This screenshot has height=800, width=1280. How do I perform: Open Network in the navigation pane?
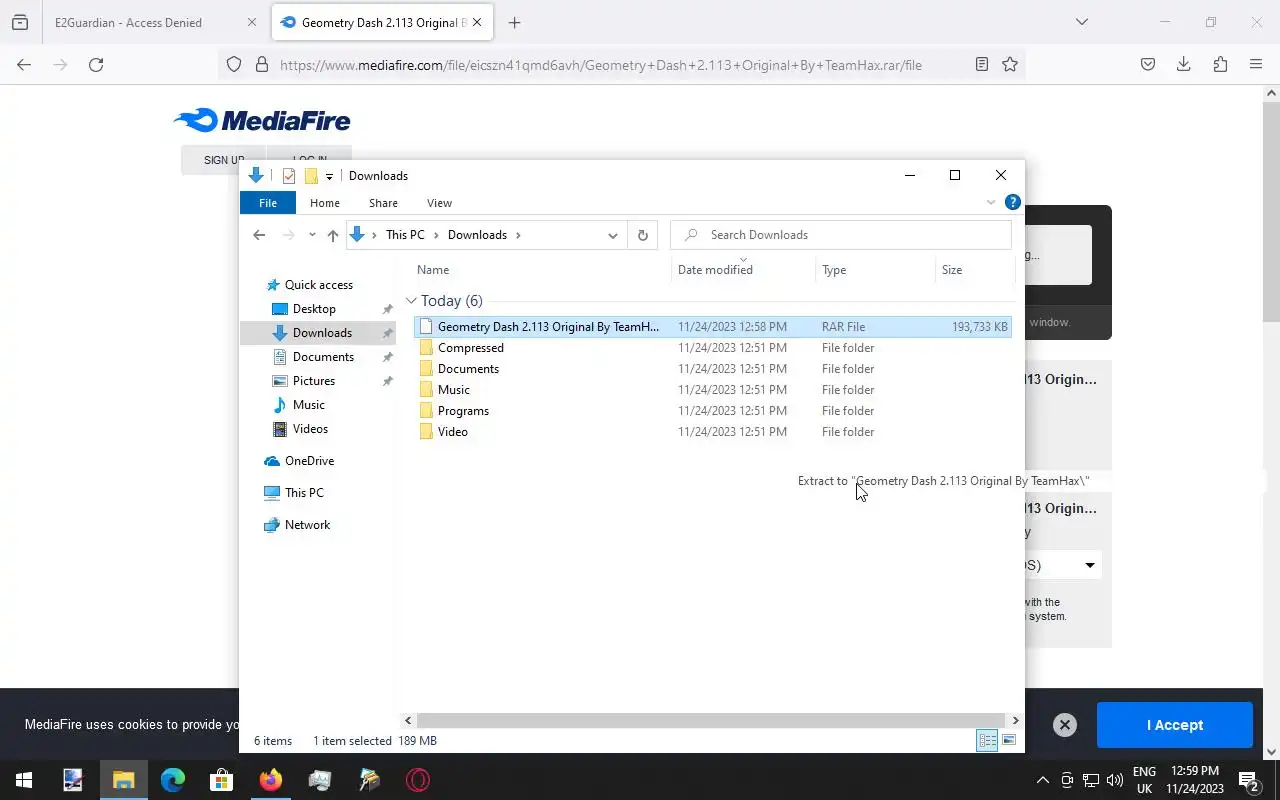tap(307, 525)
